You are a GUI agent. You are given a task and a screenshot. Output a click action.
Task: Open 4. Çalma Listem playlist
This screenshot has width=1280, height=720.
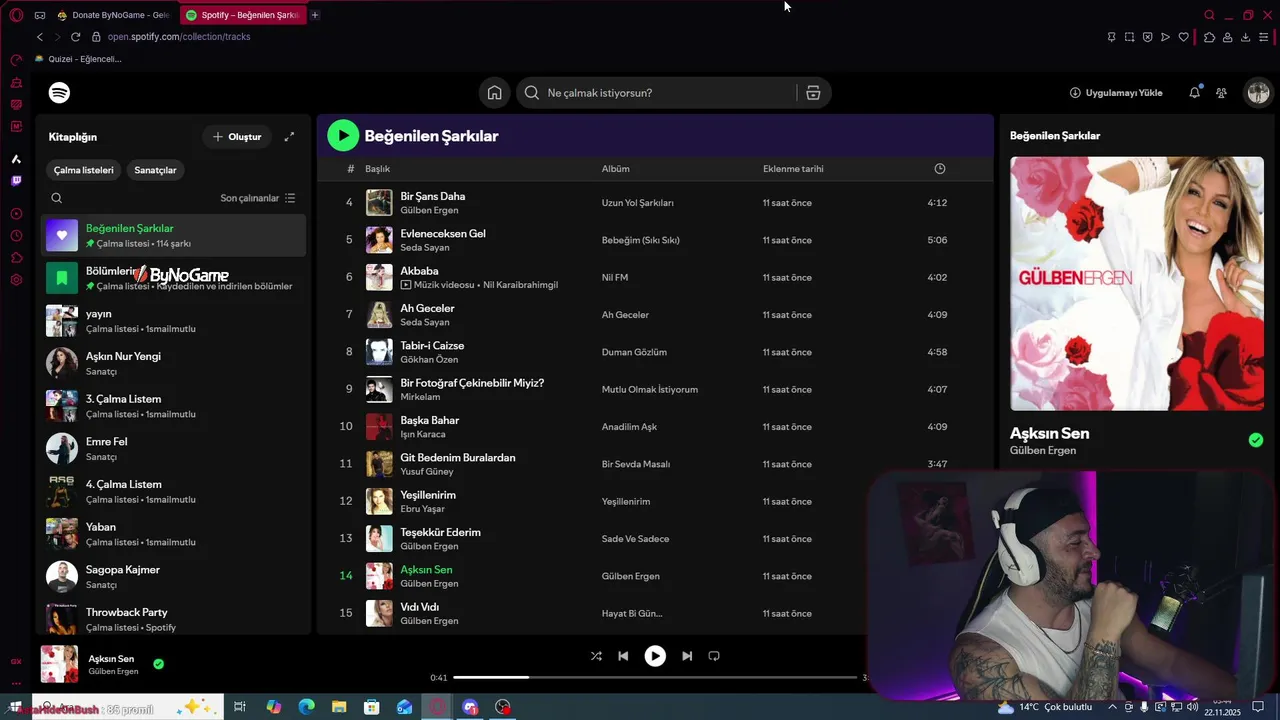coord(174,491)
